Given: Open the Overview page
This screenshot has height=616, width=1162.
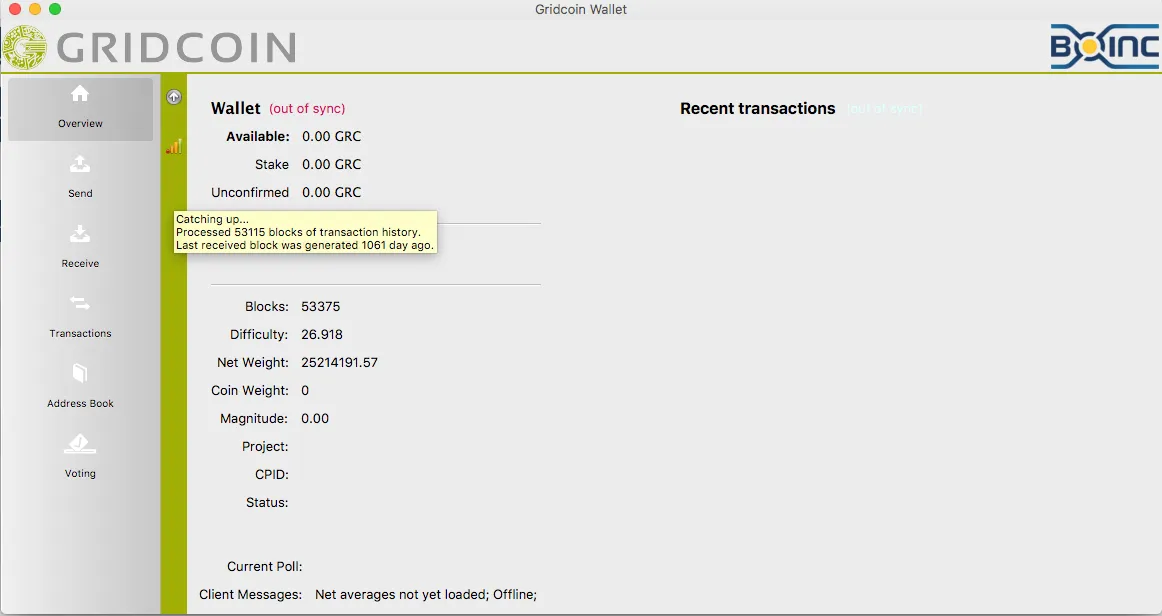Looking at the screenshot, I should coord(80,109).
